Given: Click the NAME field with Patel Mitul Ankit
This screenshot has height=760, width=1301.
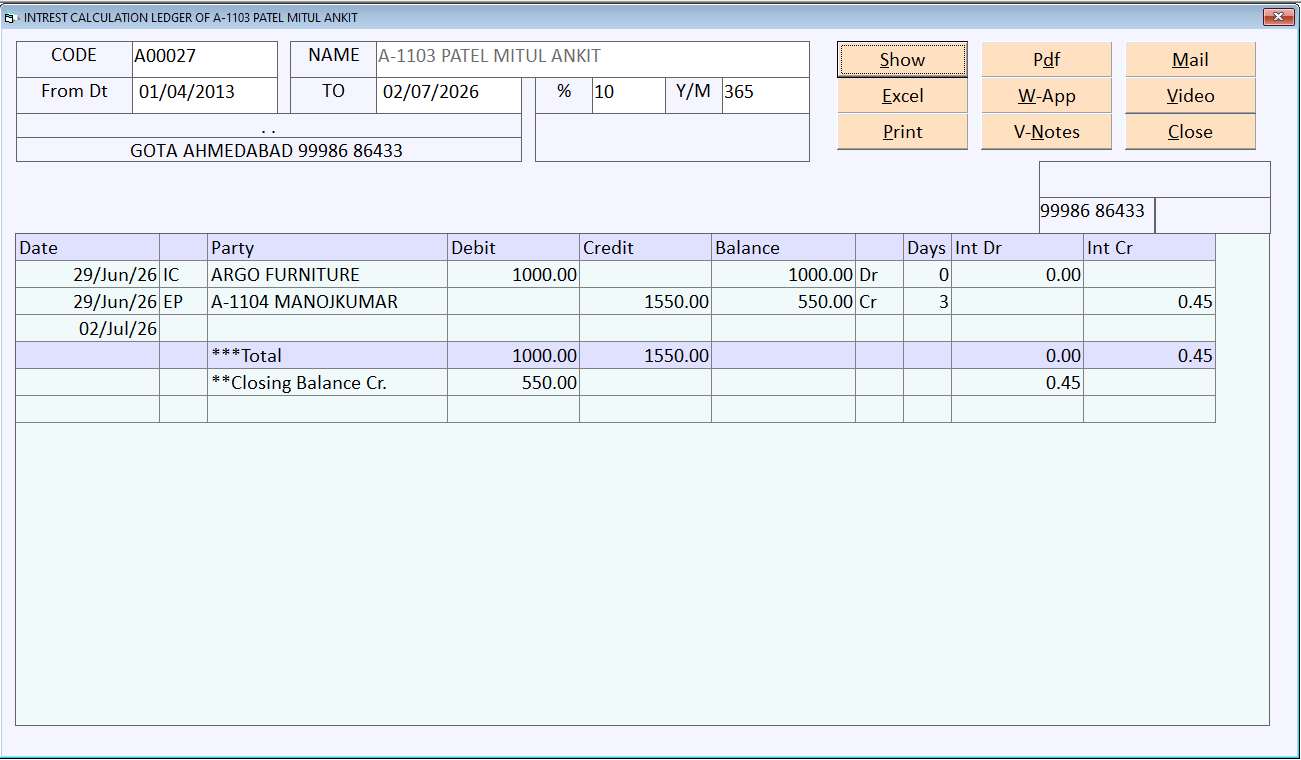Looking at the screenshot, I should pyautogui.click(x=592, y=57).
